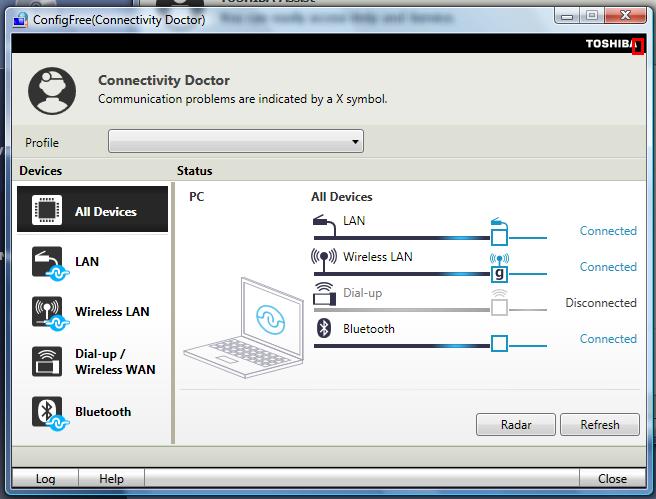Screen dimensions: 656x499
Task: Click the Wireless LAN antenna icon in sidebar
Action: click(x=49, y=314)
